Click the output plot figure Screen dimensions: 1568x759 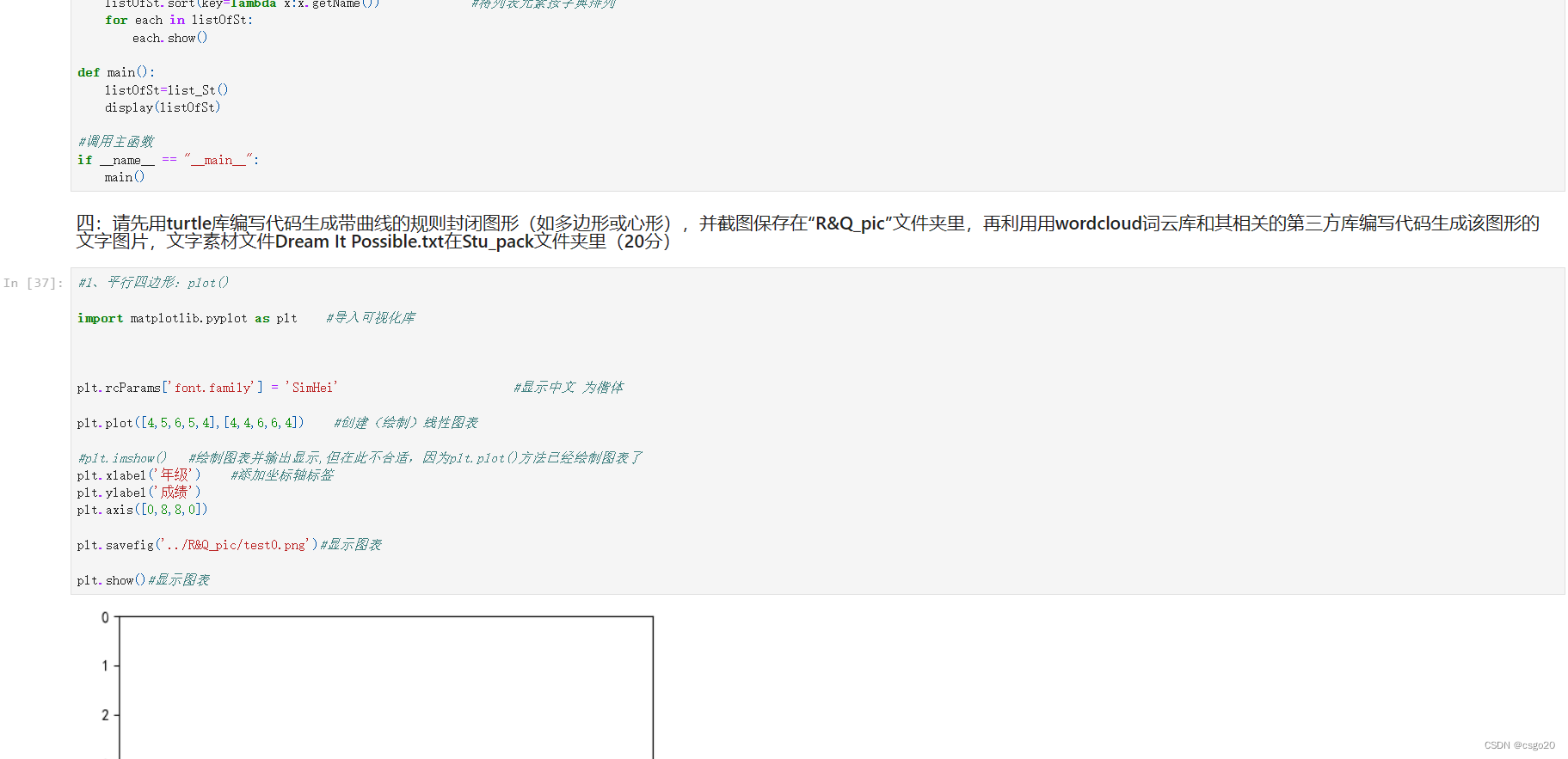[x=377, y=684]
